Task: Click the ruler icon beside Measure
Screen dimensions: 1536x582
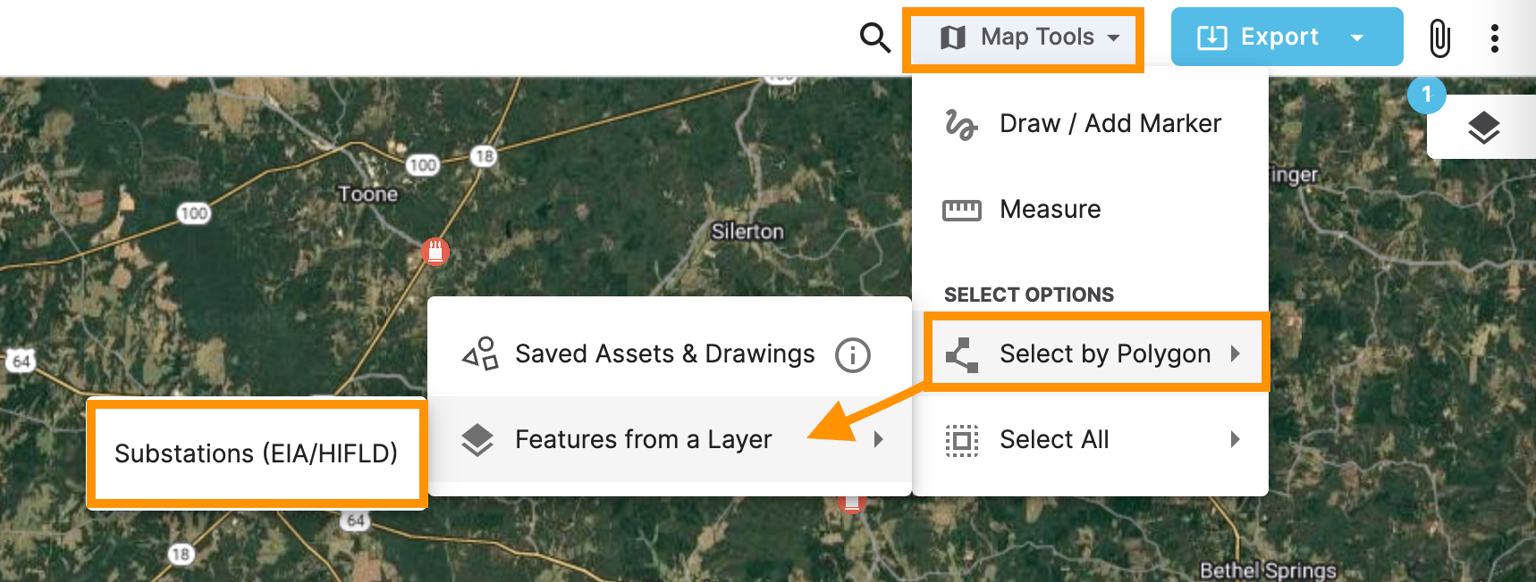Action: tap(960, 209)
